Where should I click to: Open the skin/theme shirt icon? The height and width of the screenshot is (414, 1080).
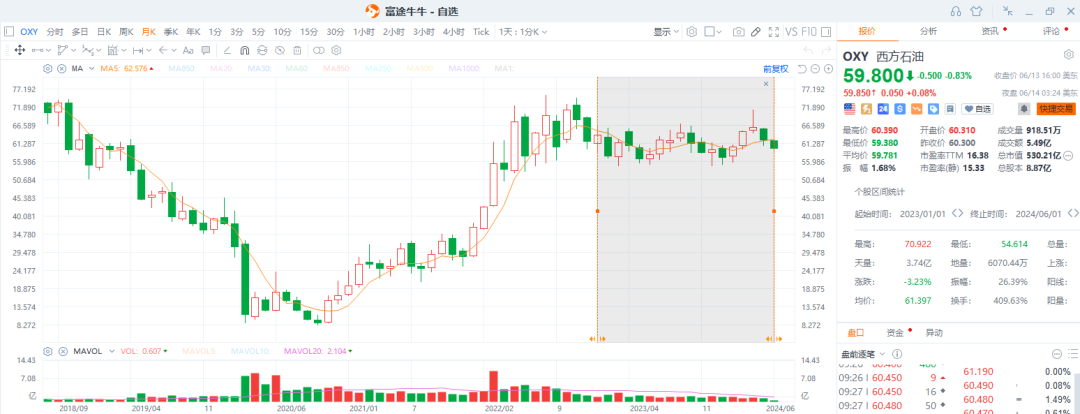pos(976,11)
